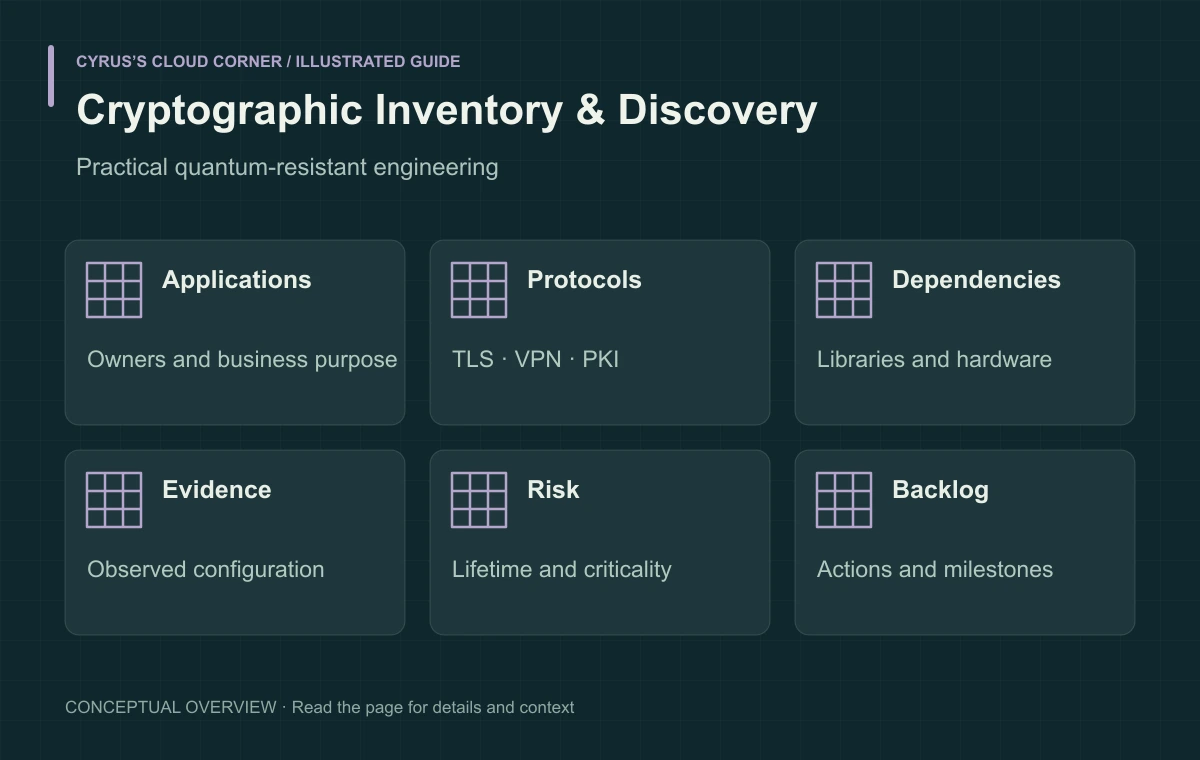Viewport: 1200px width, 760px height.
Task: Select the Dependencies card heading
Action: click(976, 280)
